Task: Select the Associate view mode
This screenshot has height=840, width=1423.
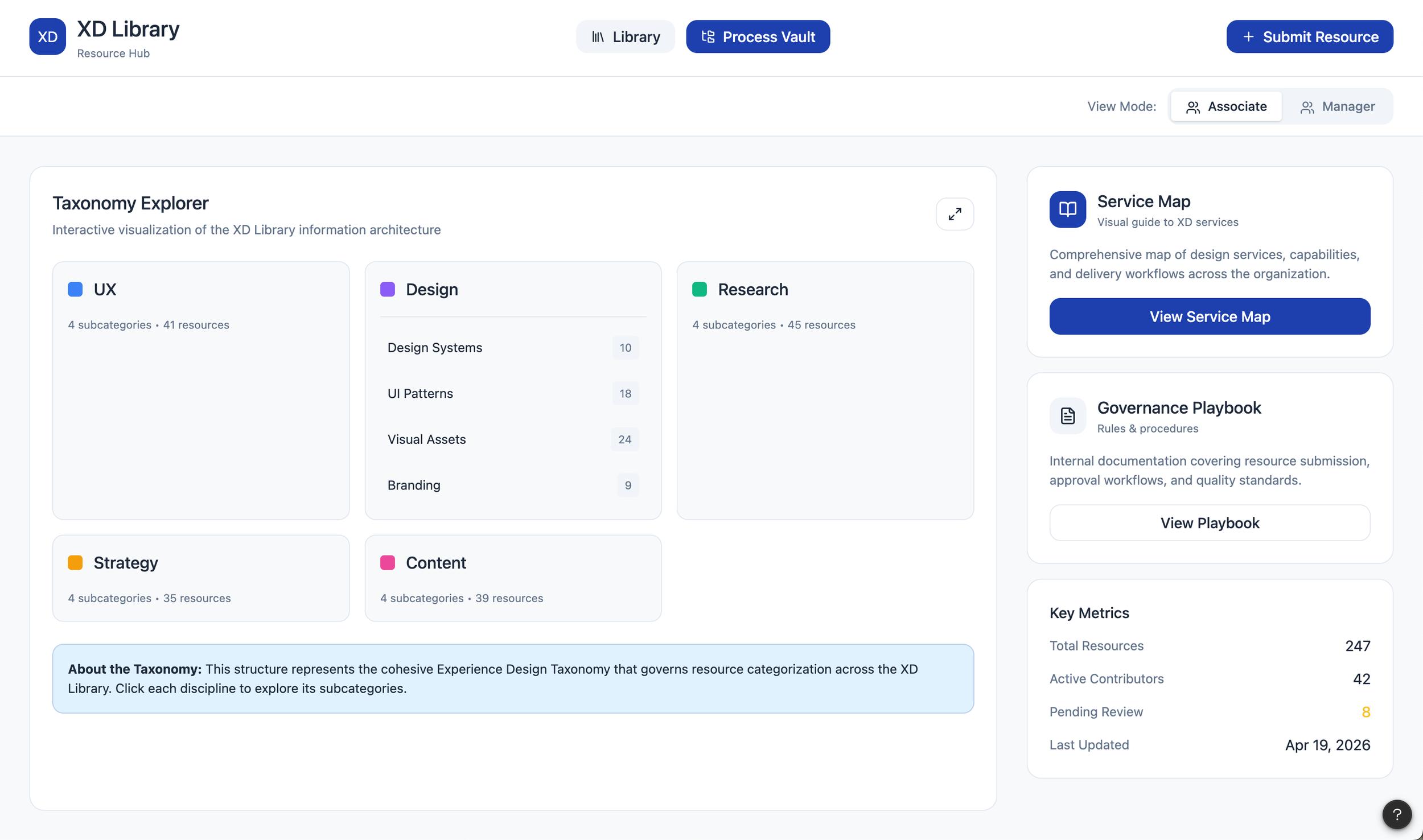Action: tap(1226, 106)
